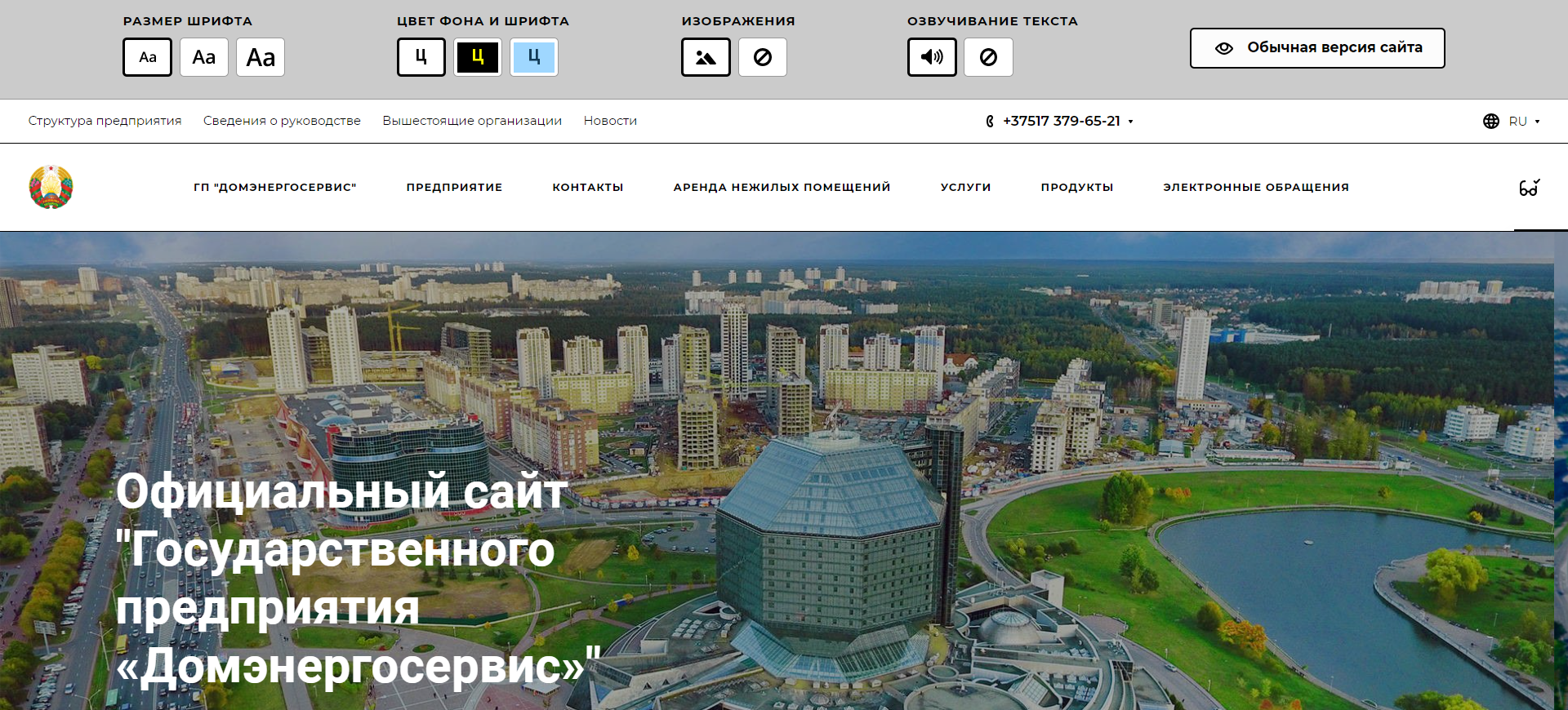Open ГП "ДОМЭНЕРГОСЕРВИС" menu item
Screen dimensions: 1568x710
[x=275, y=187]
